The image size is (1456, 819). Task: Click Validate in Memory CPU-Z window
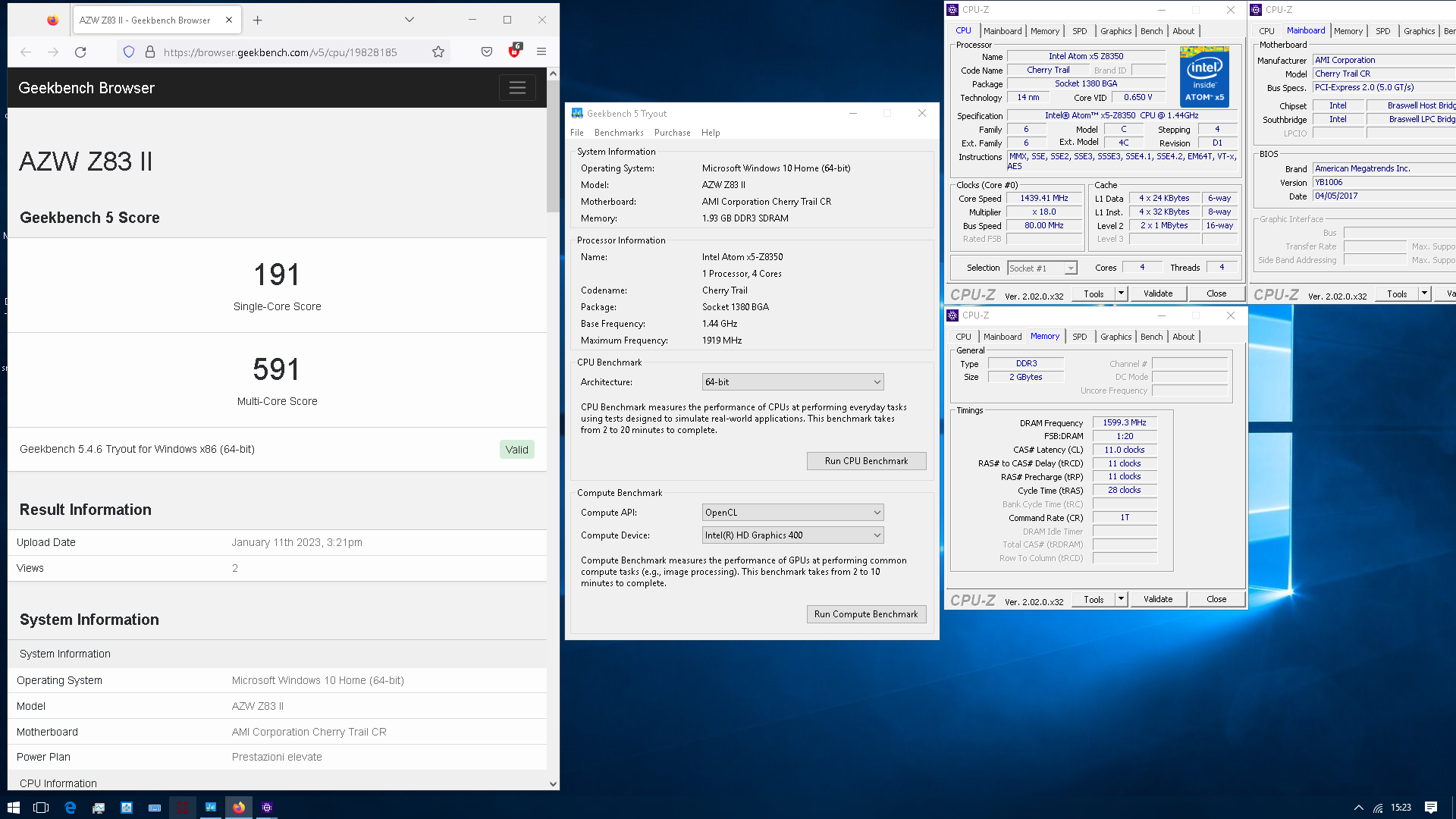tap(1158, 600)
